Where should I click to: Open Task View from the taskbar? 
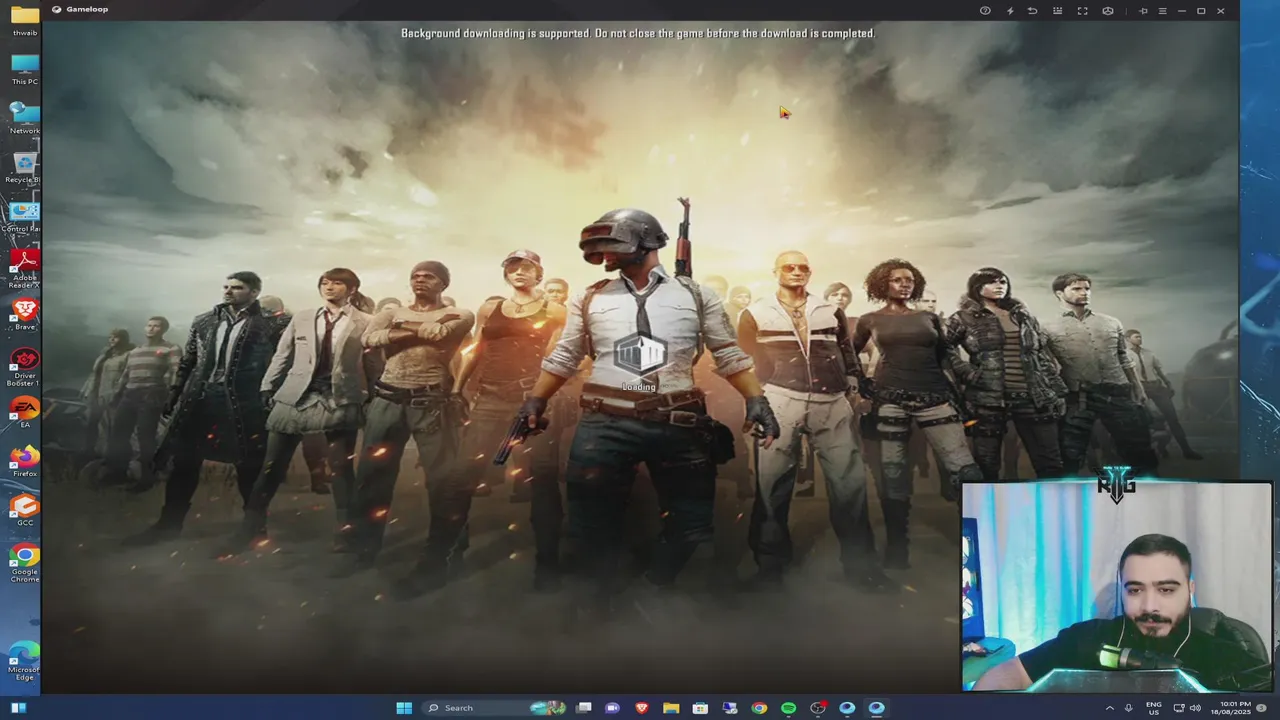pyautogui.click(x=584, y=708)
